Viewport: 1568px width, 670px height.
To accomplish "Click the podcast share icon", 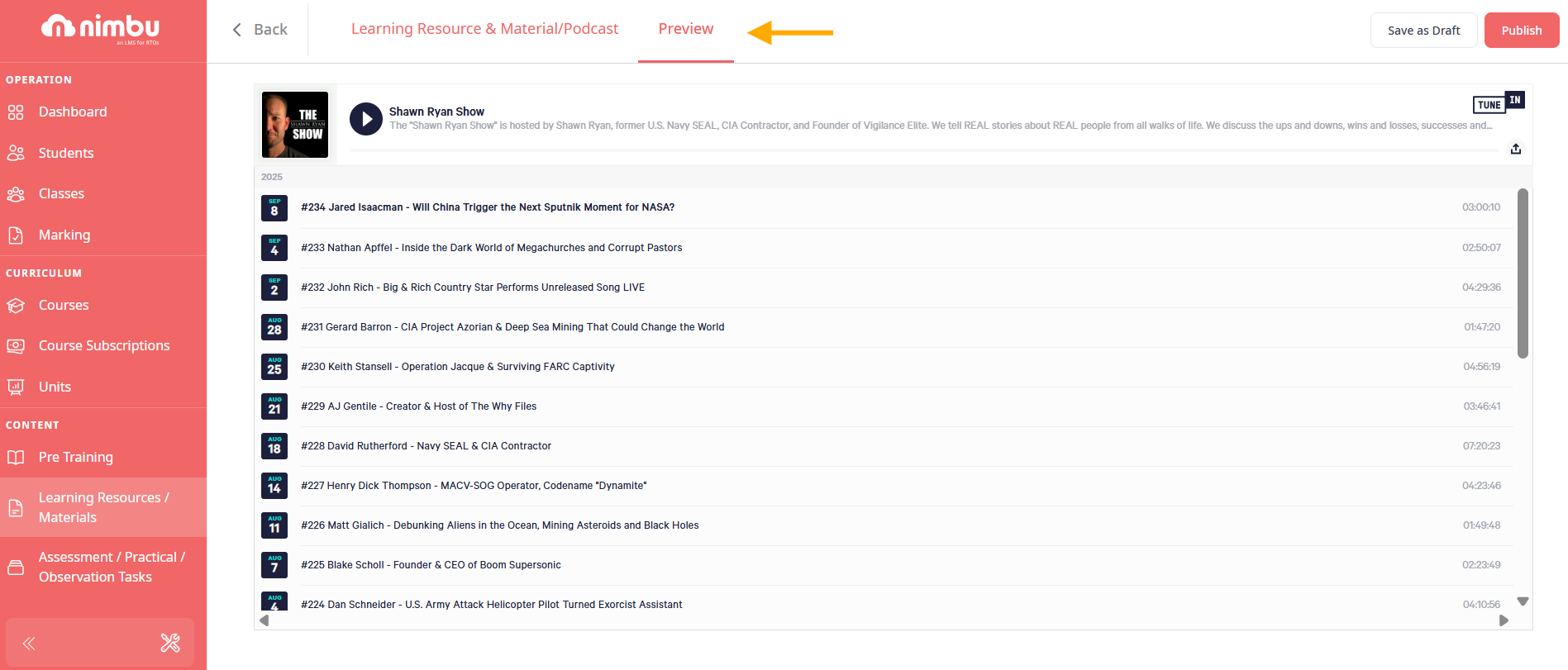I will click(x=1516, y=149).
